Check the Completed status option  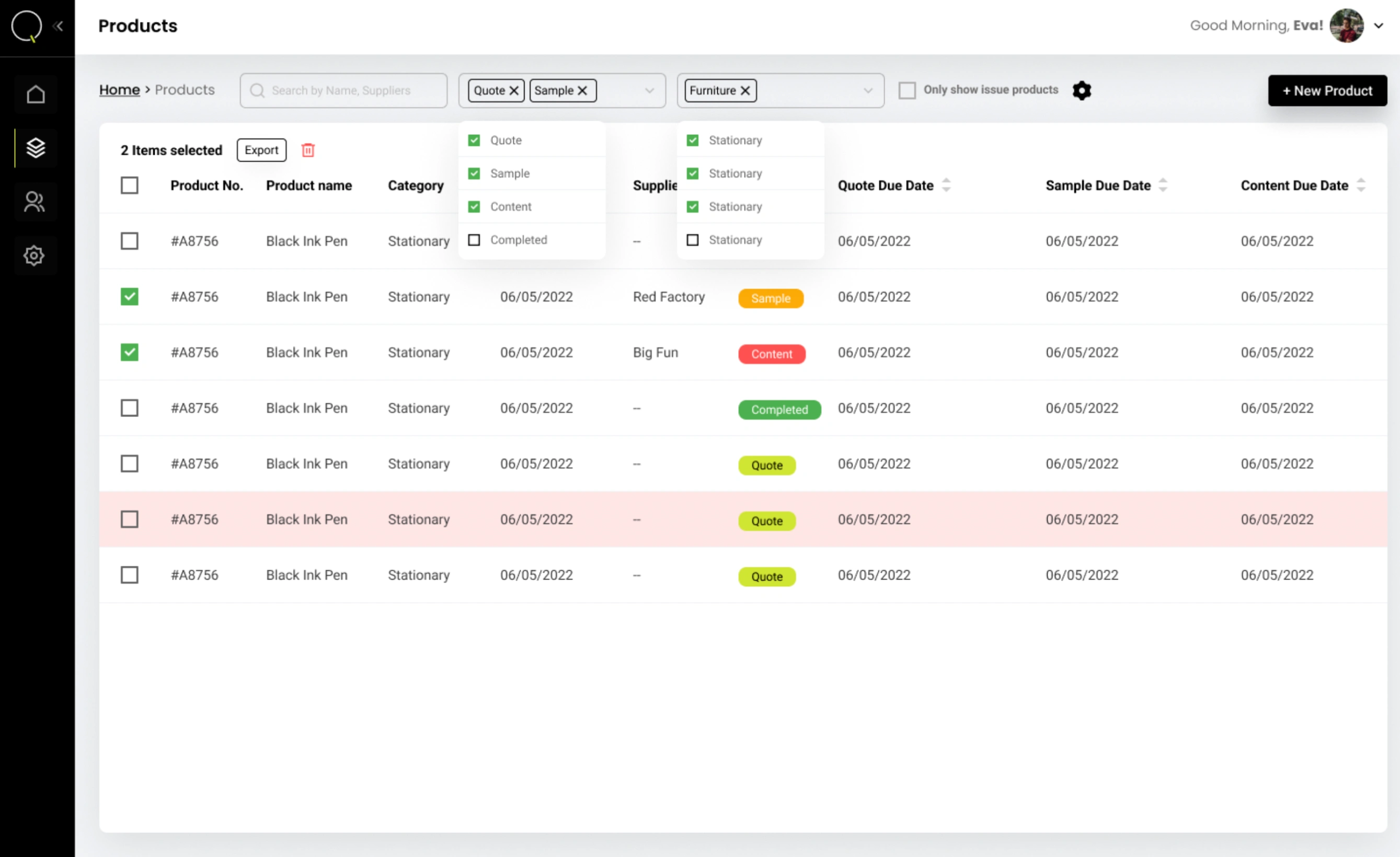click(x=474, y=240)
